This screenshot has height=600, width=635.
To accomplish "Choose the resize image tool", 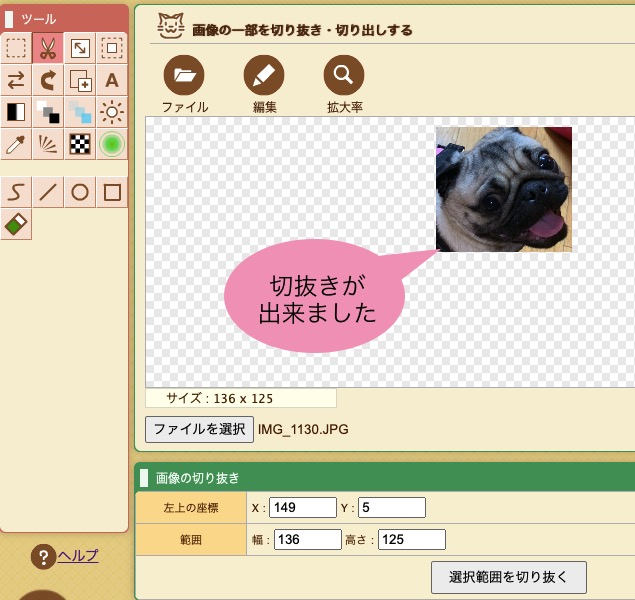I will (x=80, y=48).
